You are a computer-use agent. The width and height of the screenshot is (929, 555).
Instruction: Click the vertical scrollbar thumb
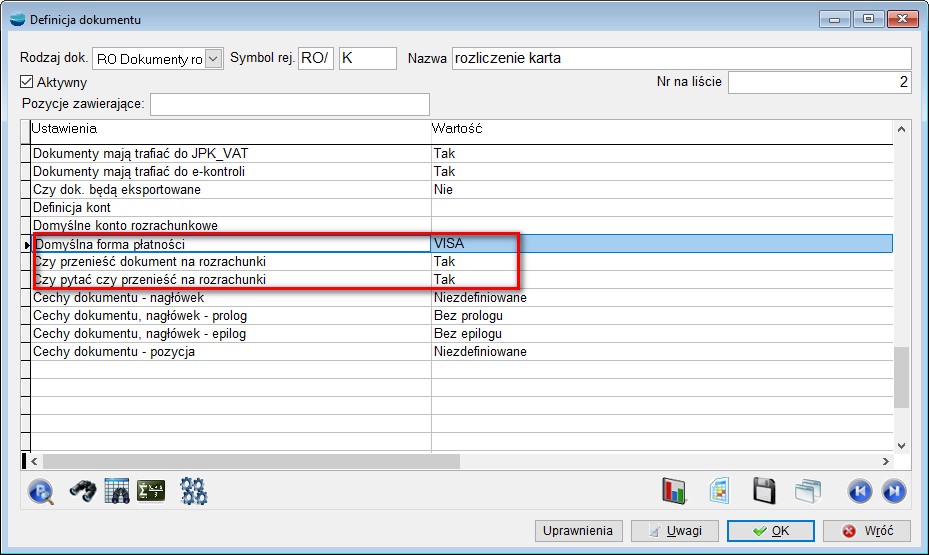pyautogui.click(x=901, y=377)
